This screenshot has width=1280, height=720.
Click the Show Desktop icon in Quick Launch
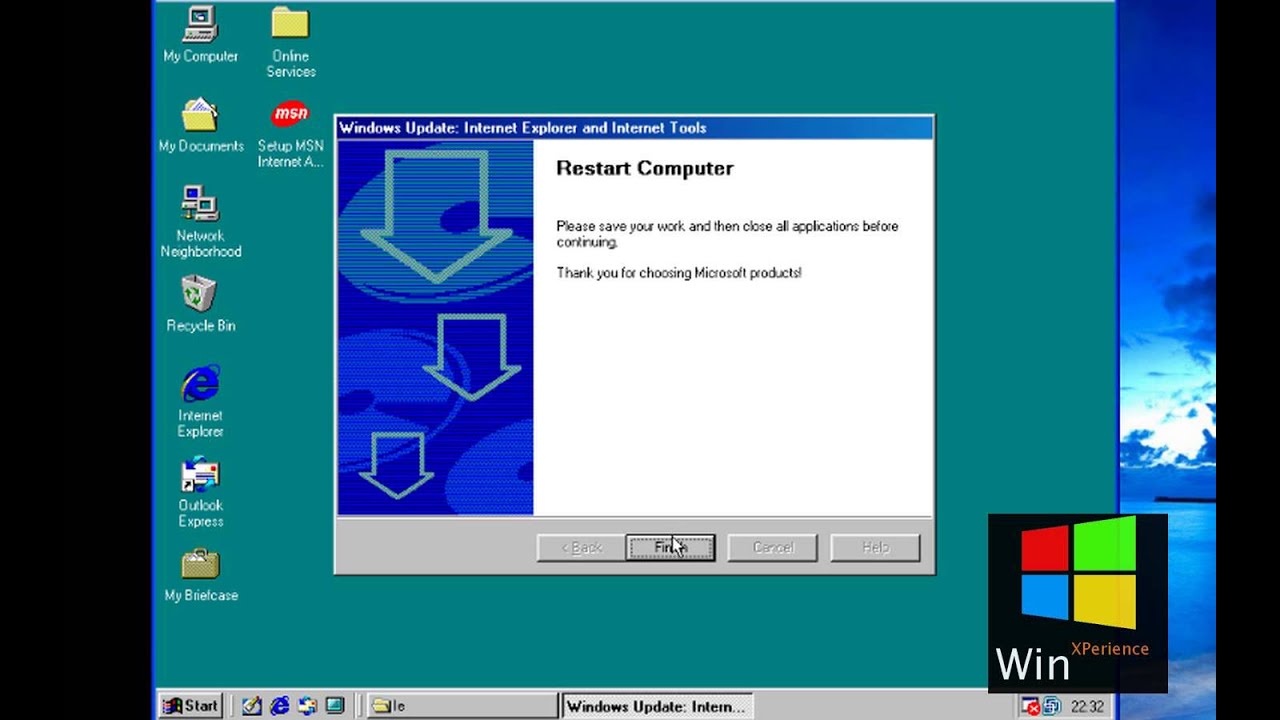click(336, 704)
